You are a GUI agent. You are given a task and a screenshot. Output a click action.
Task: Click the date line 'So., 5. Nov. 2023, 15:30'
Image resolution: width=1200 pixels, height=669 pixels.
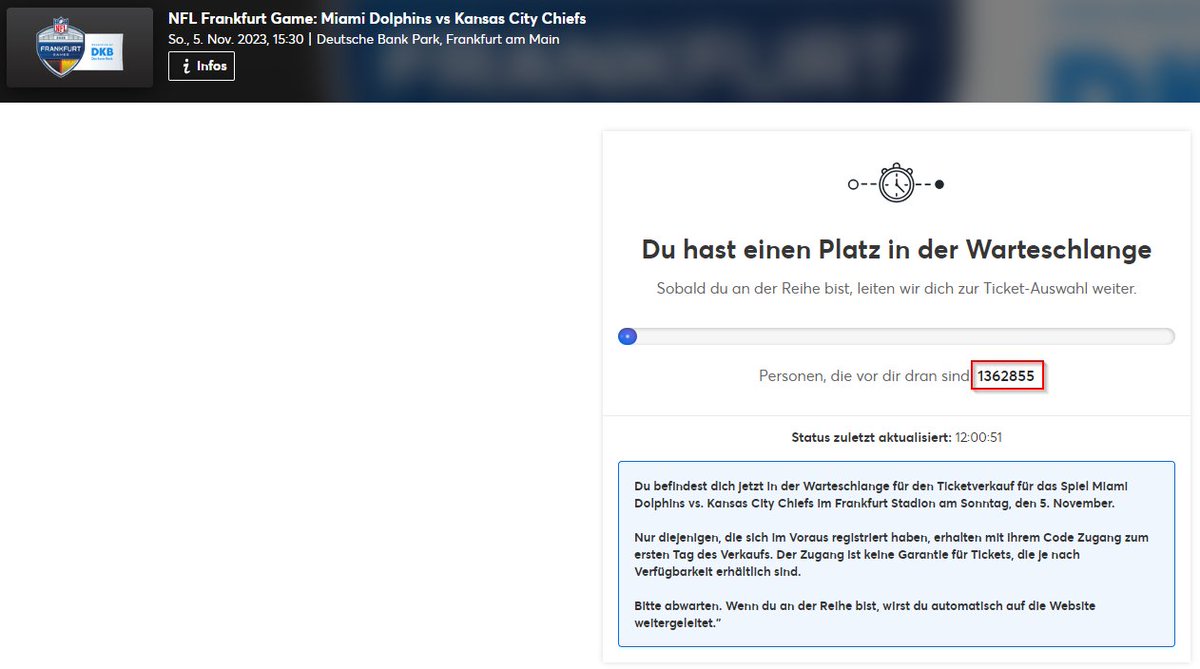[237, 40]
